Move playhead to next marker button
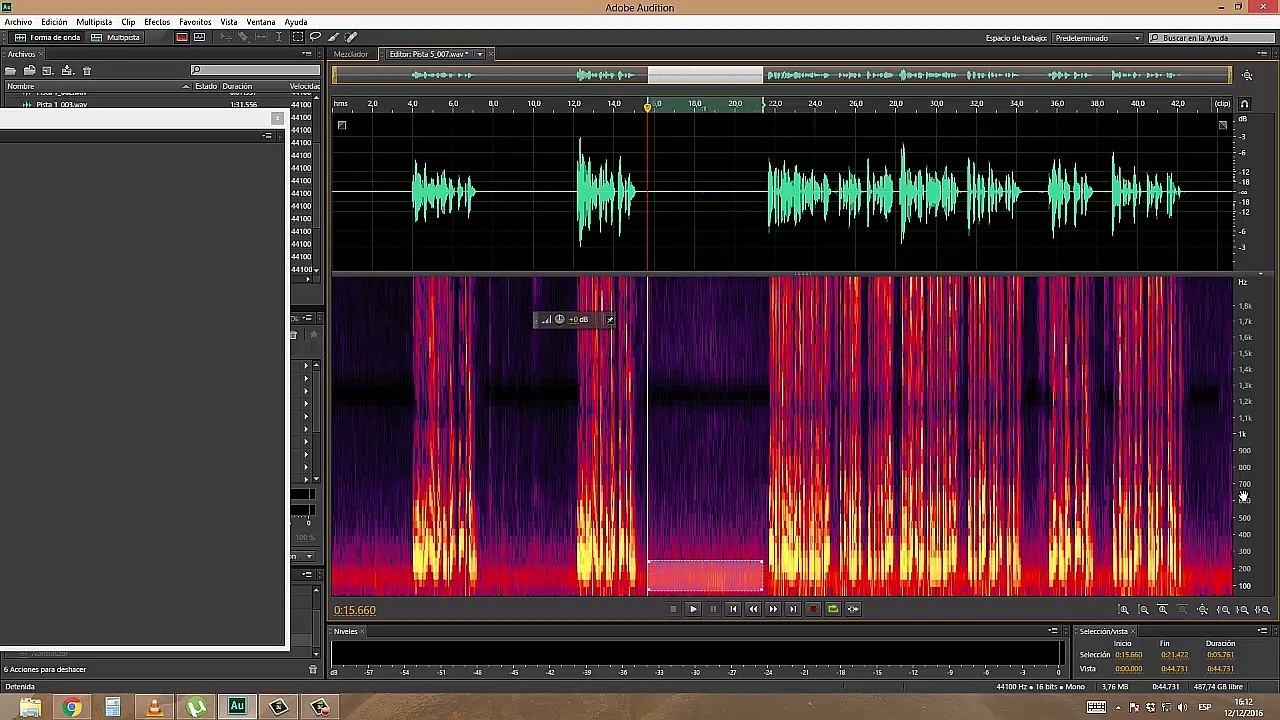 (x=793, y=609)
